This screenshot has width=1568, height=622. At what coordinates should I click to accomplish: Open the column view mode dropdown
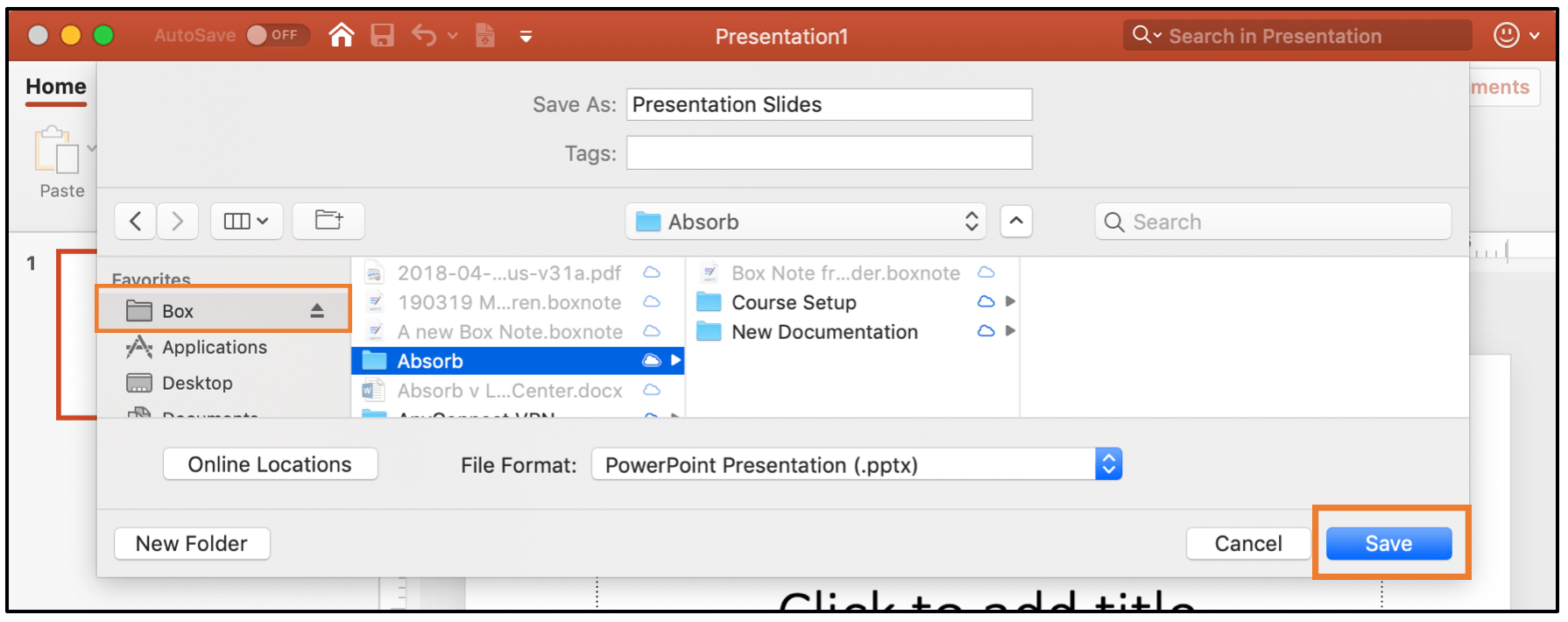[246, 221]
